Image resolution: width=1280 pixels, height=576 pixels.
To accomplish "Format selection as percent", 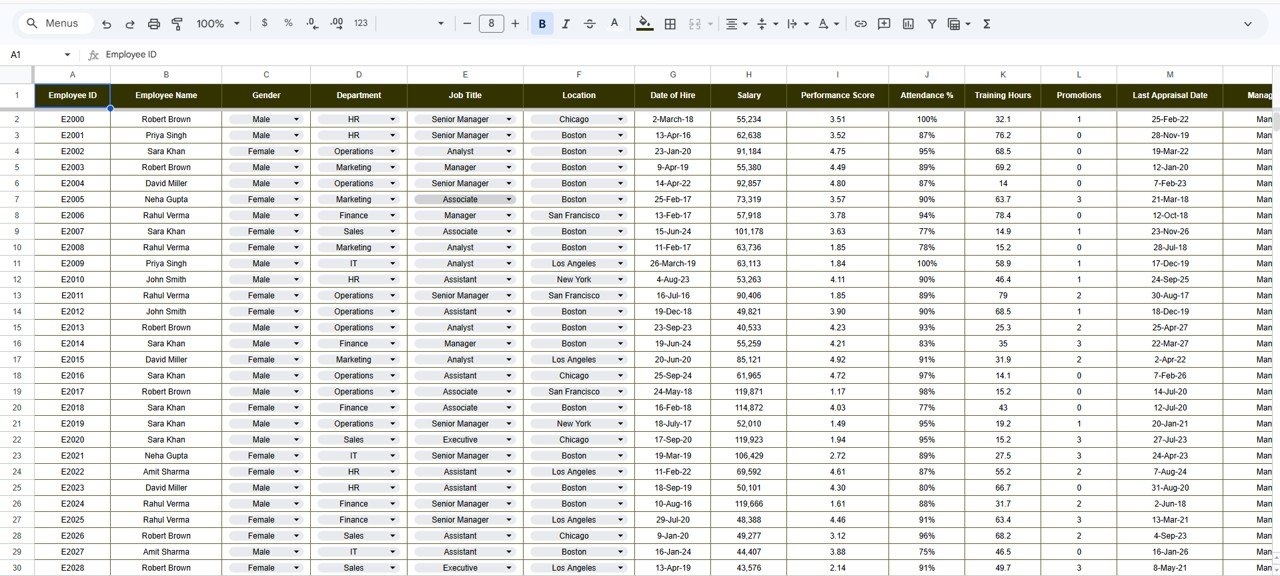I will (x=288, y=23).
